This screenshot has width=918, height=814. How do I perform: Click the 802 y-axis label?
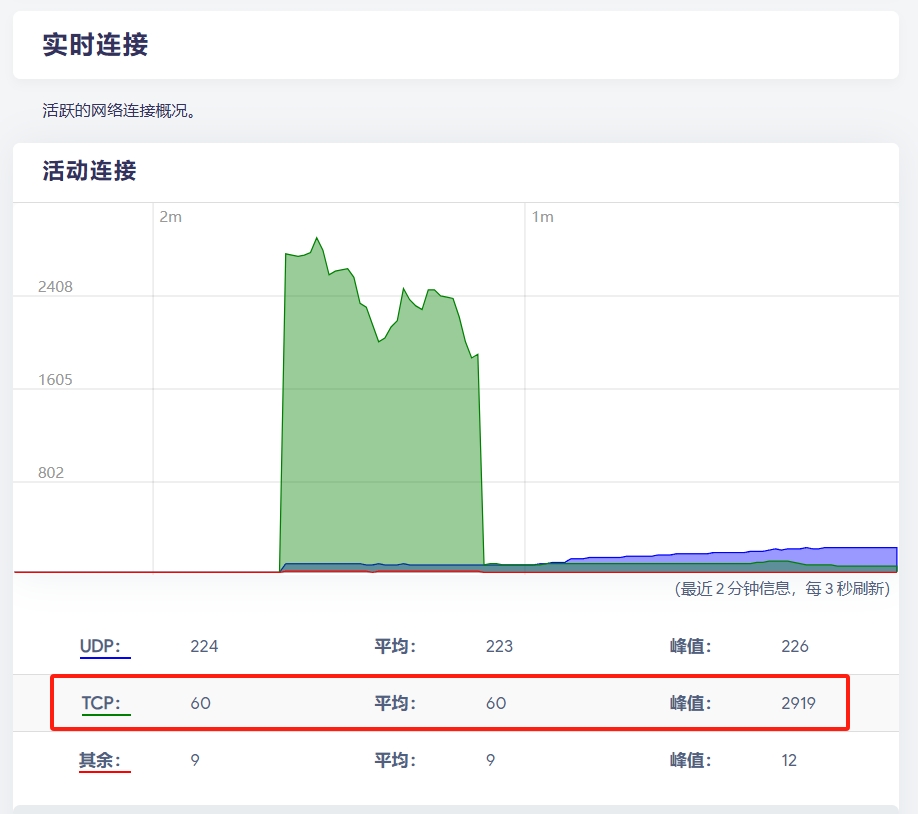(50, 473)
